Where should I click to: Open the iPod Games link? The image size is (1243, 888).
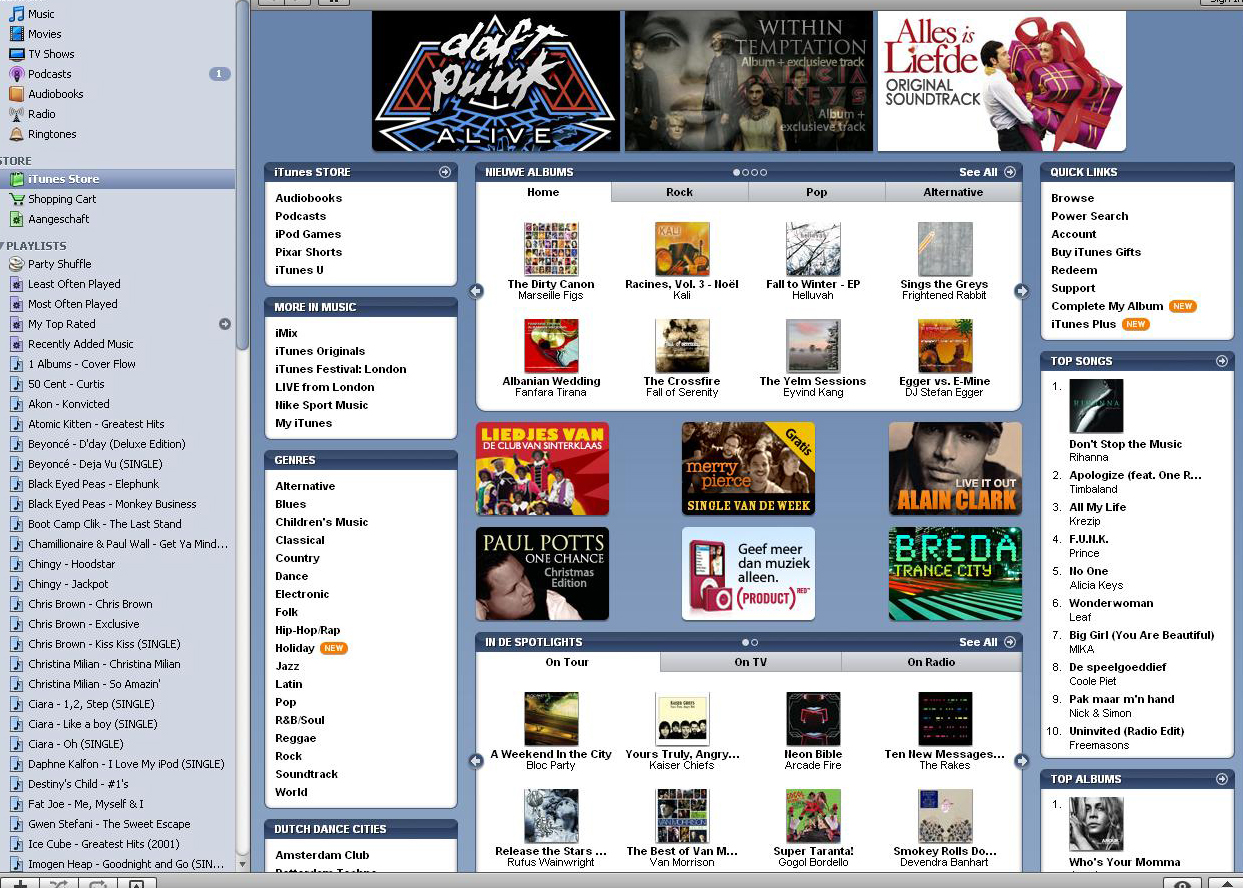(308, 234)
